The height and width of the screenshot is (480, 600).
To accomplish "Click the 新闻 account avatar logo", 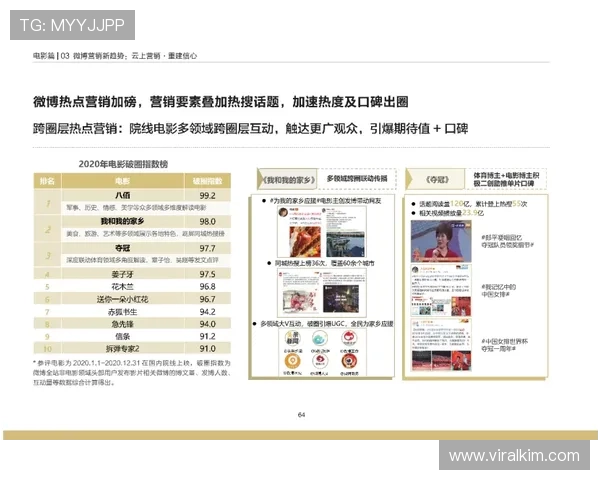I will tap(293, 339).
